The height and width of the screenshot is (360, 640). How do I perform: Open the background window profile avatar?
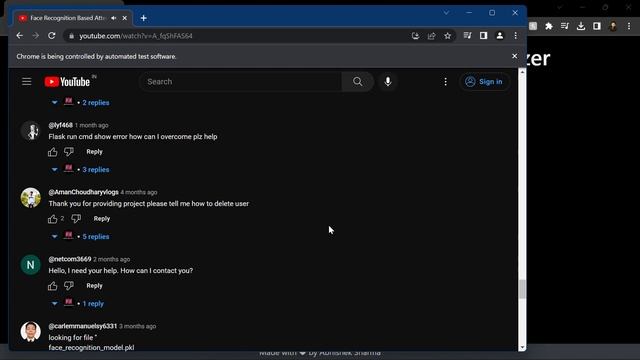(x=613, y=26)
